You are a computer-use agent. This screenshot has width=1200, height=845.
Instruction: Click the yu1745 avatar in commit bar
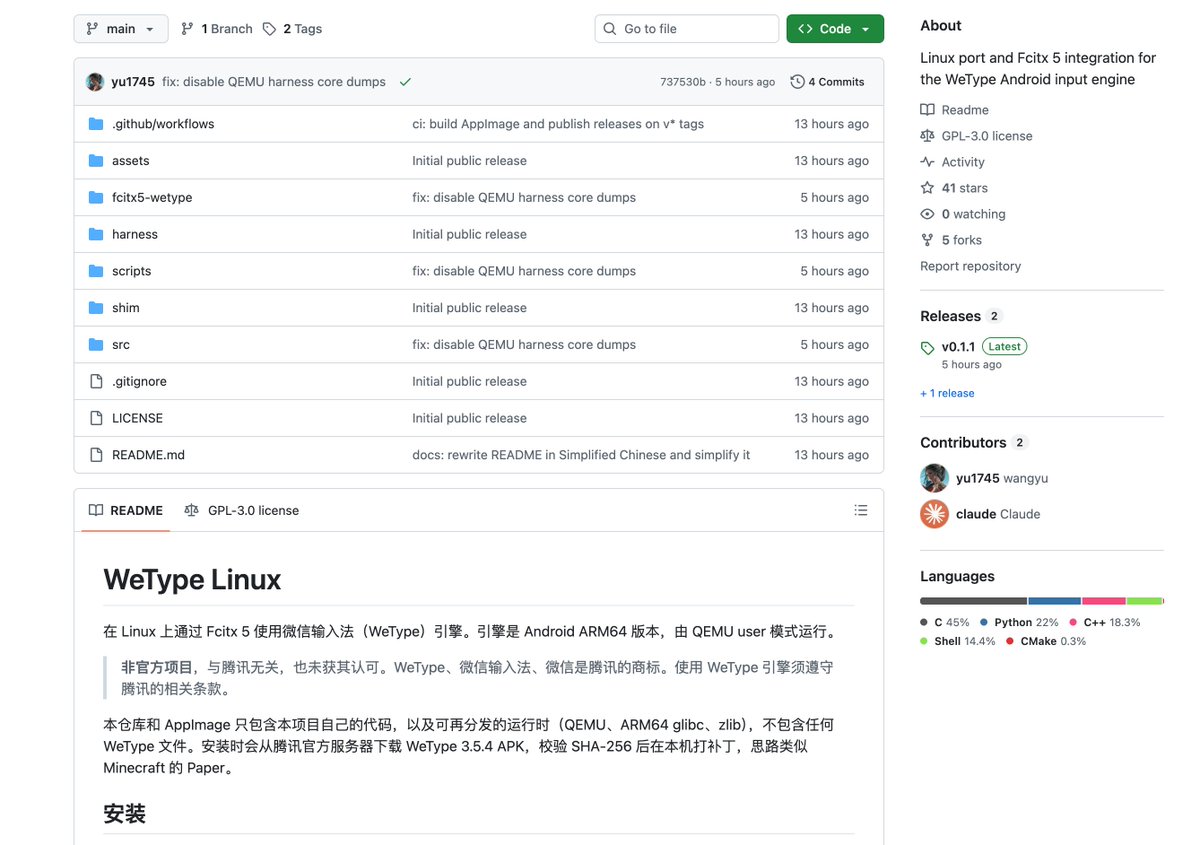point(95,82)
